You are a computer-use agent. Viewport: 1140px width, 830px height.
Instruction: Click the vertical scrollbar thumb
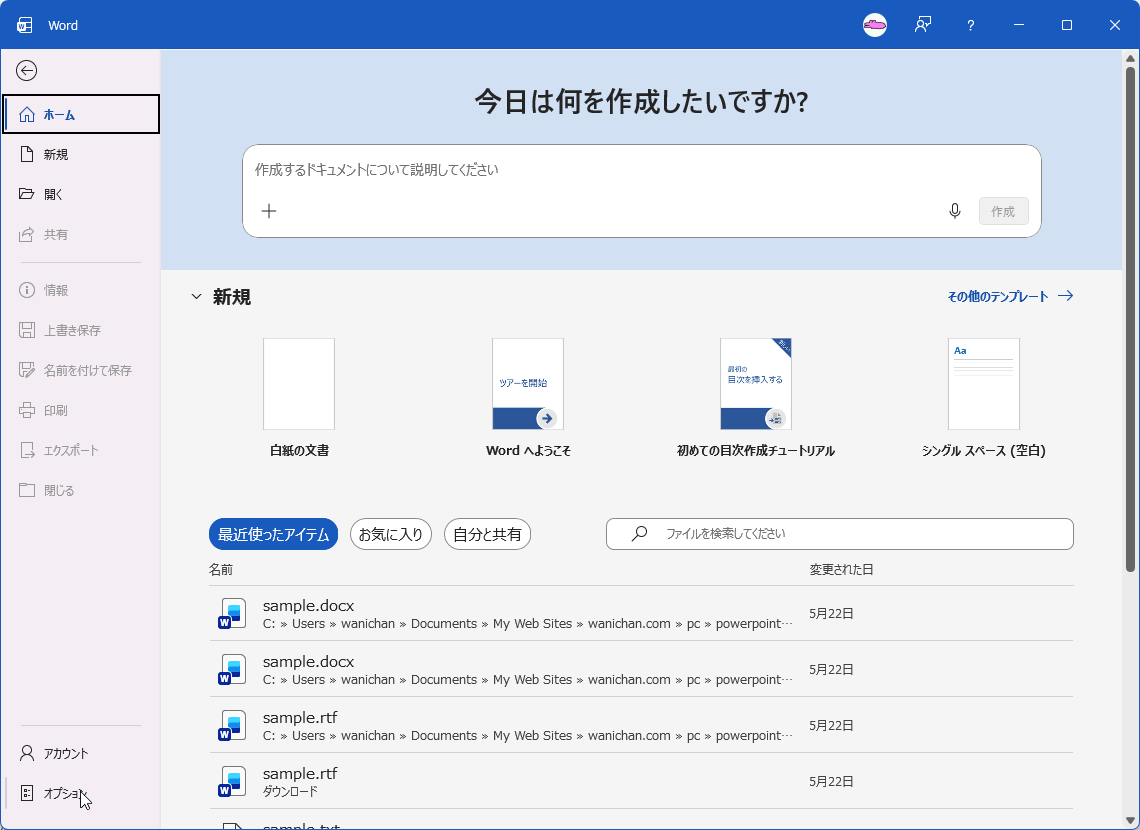pos(1131,318)
